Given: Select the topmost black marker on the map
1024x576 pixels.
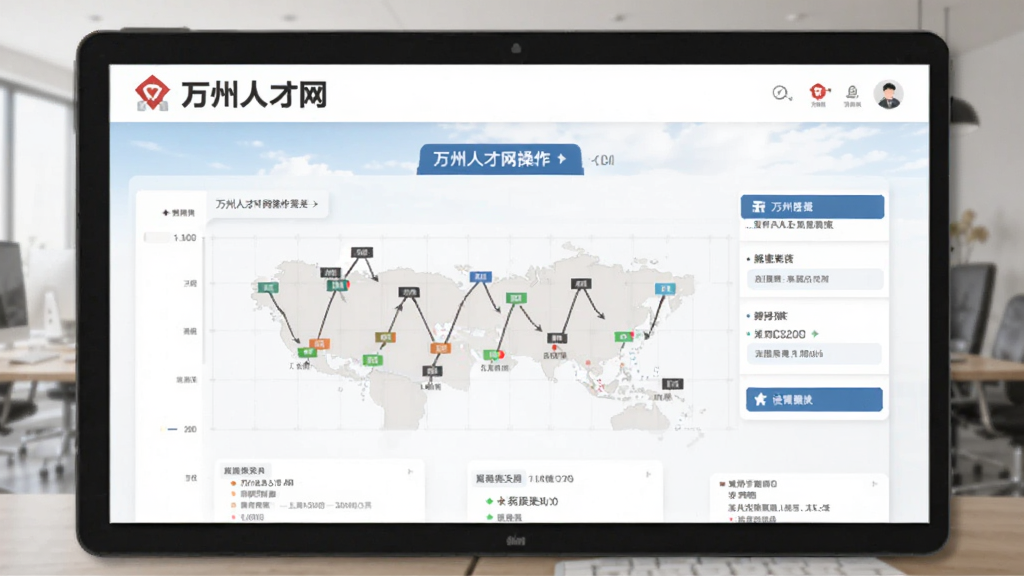Looking at the screenshot, I should pos(362,252).
